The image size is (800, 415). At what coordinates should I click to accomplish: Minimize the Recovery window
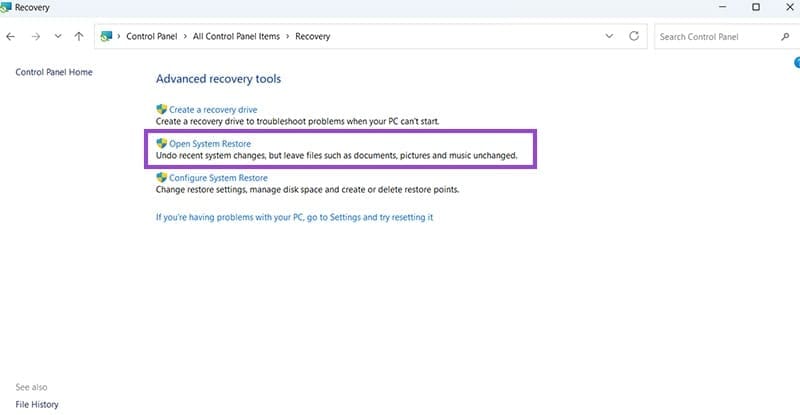pyautogui.click(x=722, y=7)
